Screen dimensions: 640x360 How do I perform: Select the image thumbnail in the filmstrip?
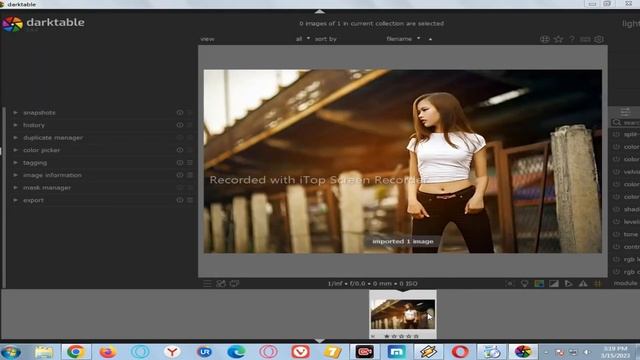tap(403, 314)
